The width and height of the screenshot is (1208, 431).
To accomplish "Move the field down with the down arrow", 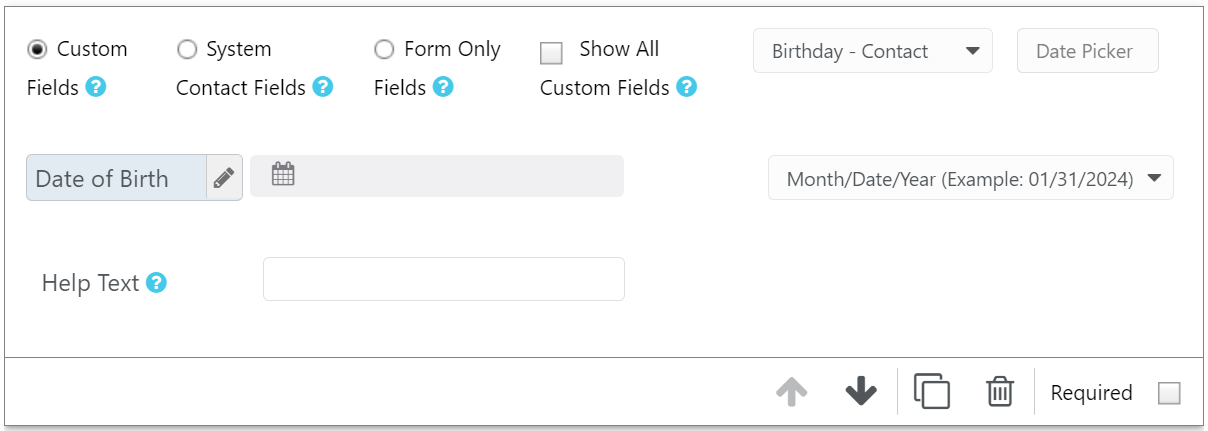I will [861, 391].
